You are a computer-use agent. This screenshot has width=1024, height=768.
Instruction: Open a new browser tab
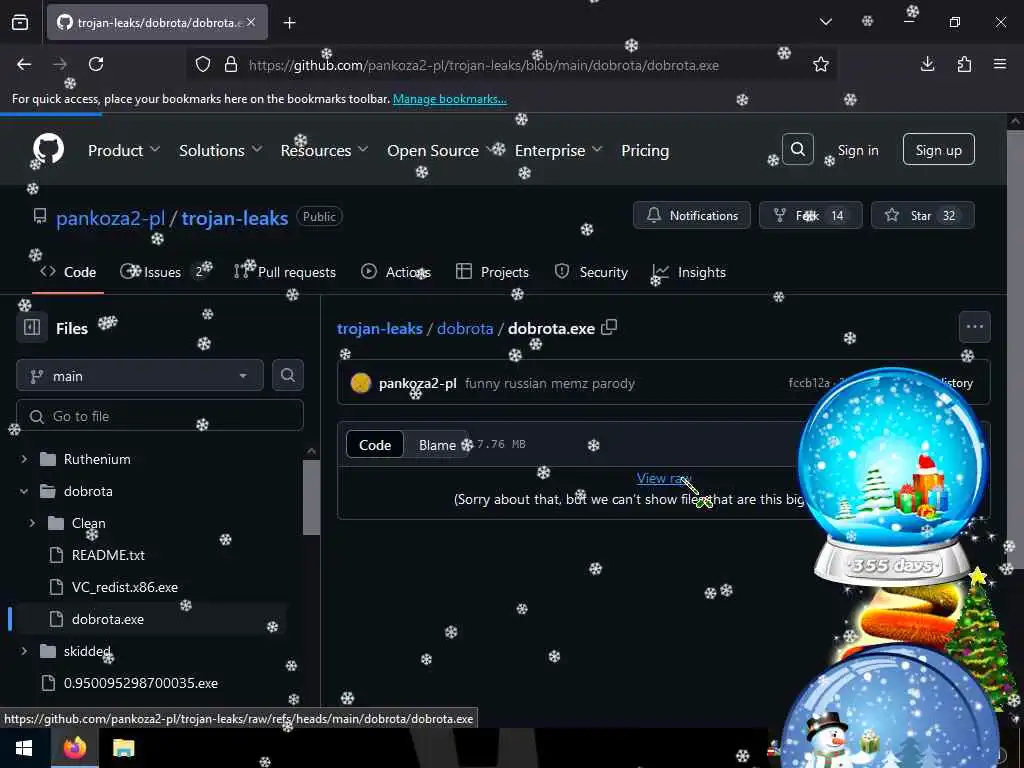pos(289,23)
